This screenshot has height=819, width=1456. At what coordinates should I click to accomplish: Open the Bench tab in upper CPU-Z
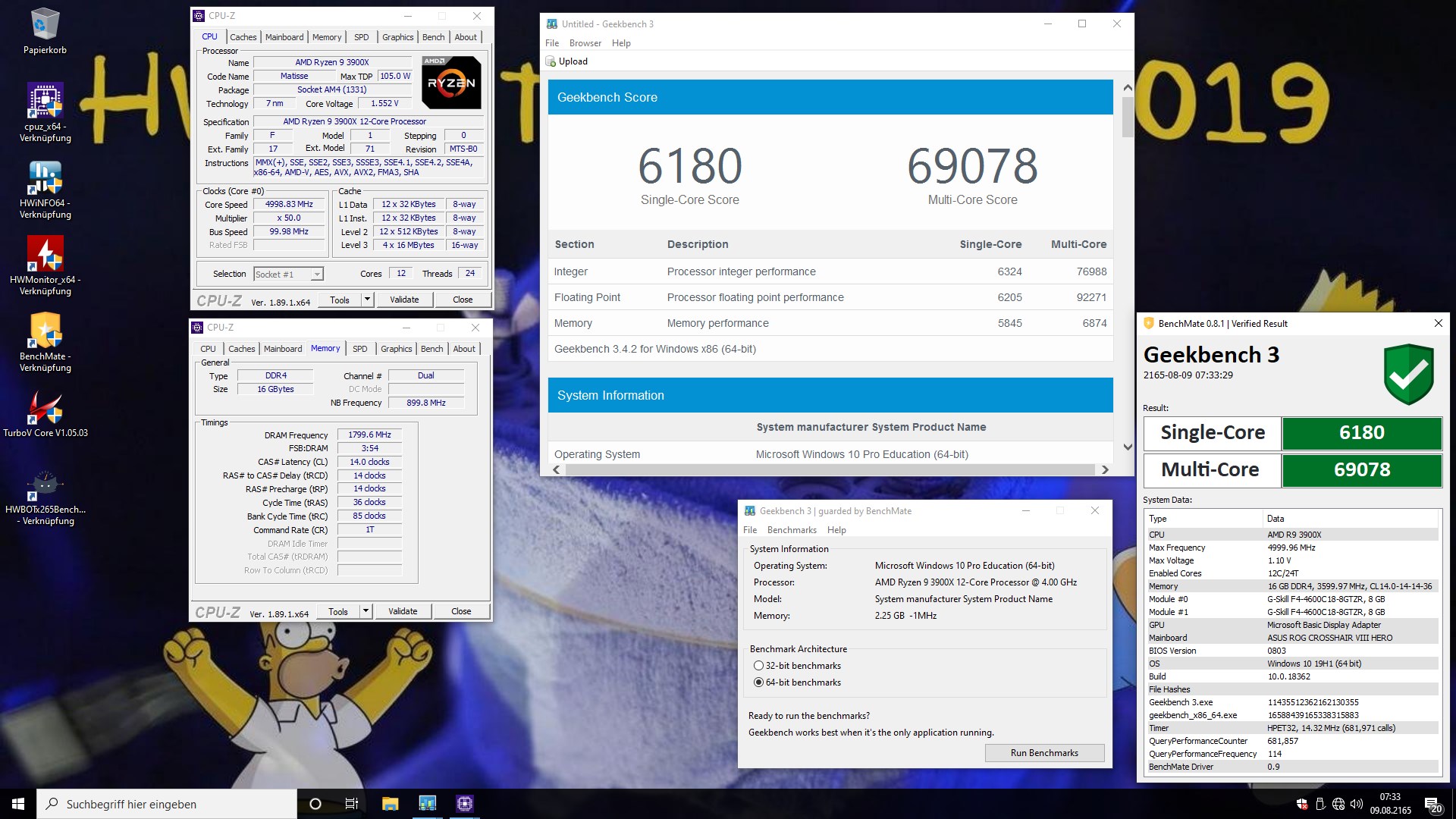click(434, 37)
